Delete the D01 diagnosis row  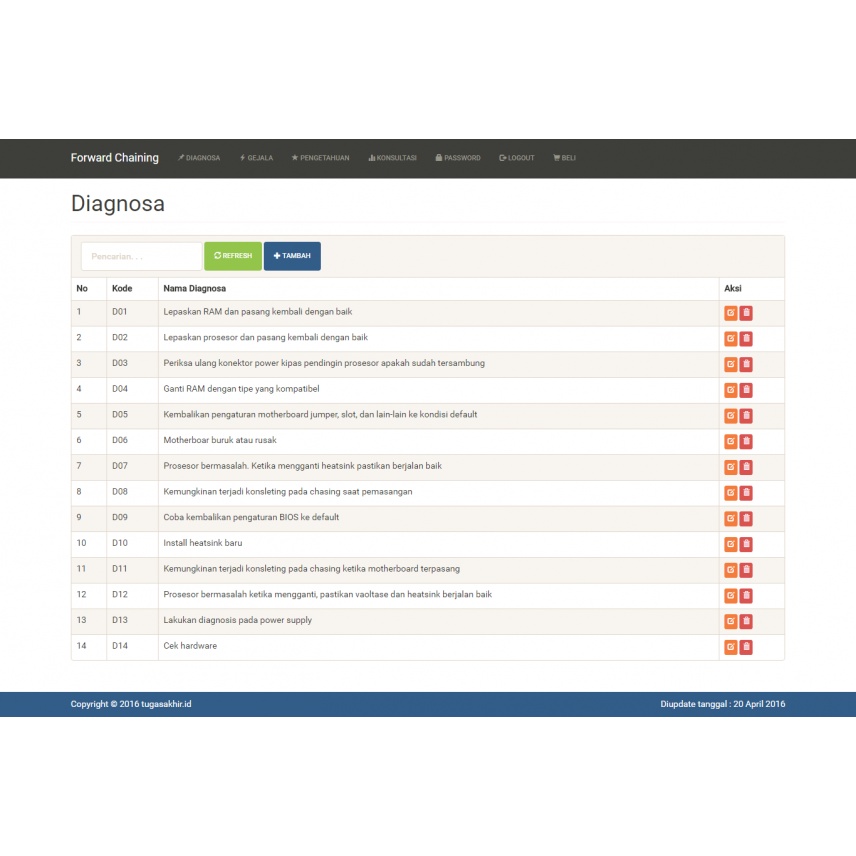pos(746,313)
